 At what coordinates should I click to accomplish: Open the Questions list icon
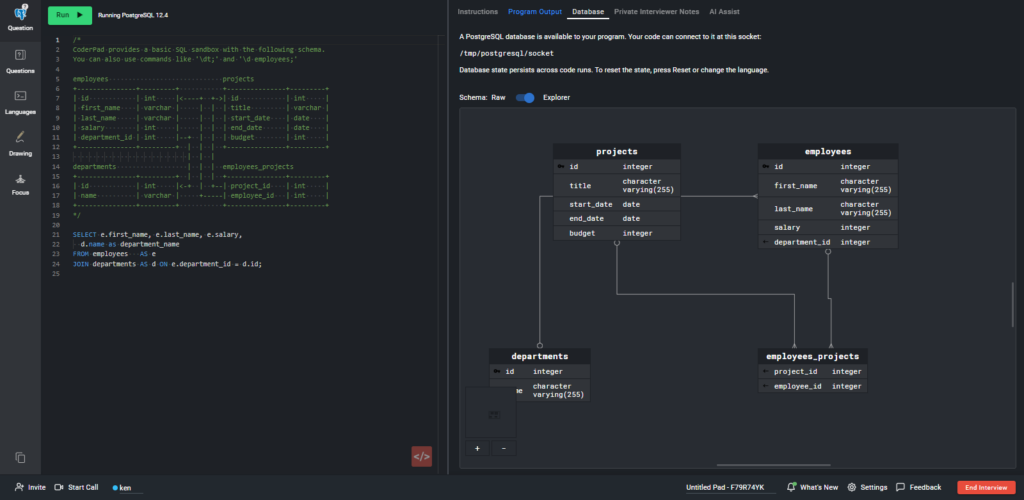coord(20,60)
